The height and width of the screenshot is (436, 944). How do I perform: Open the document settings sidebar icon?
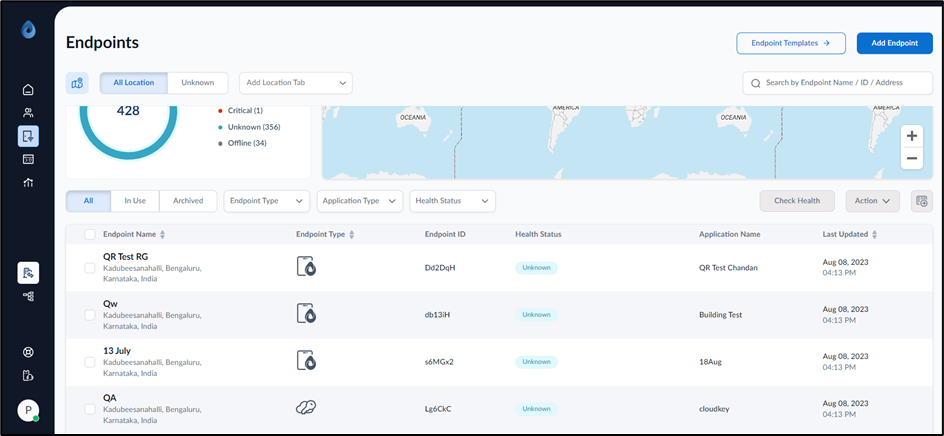pyautogui.click(x=28, y=273)
